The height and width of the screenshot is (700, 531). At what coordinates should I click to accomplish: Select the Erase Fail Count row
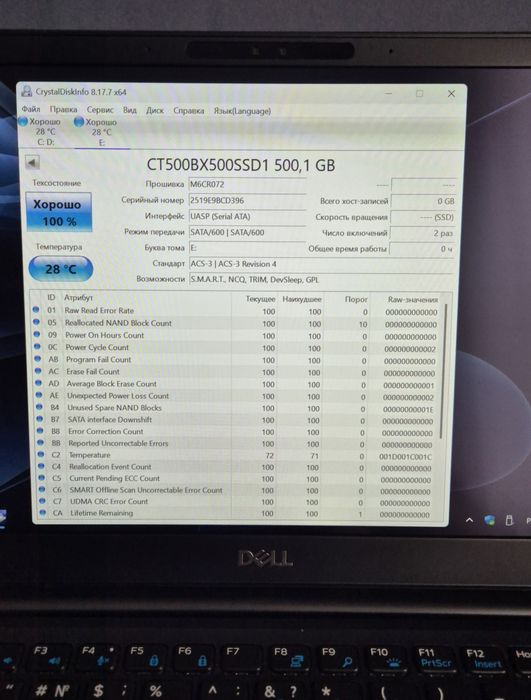pos(237,372)
